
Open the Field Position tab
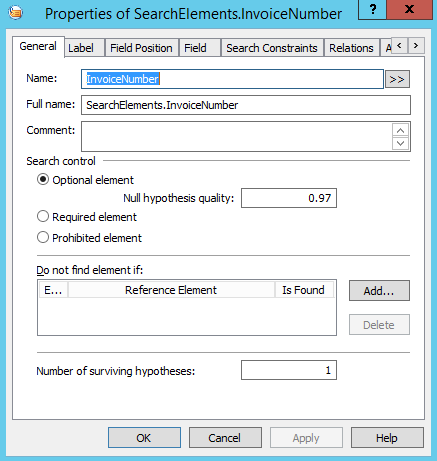[x=141, y=48]
